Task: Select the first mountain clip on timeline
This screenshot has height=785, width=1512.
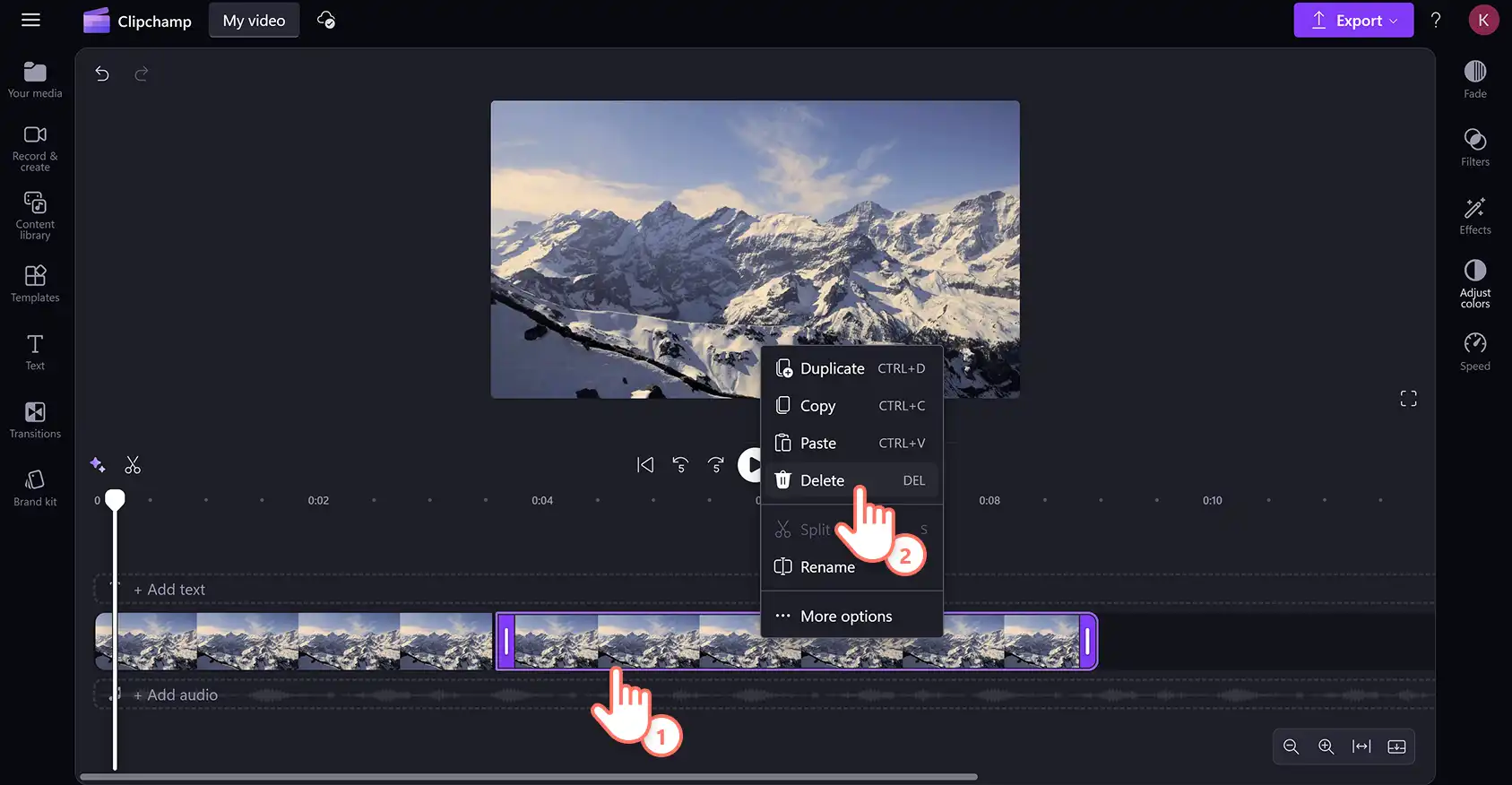Action: [x=294, y=642]
